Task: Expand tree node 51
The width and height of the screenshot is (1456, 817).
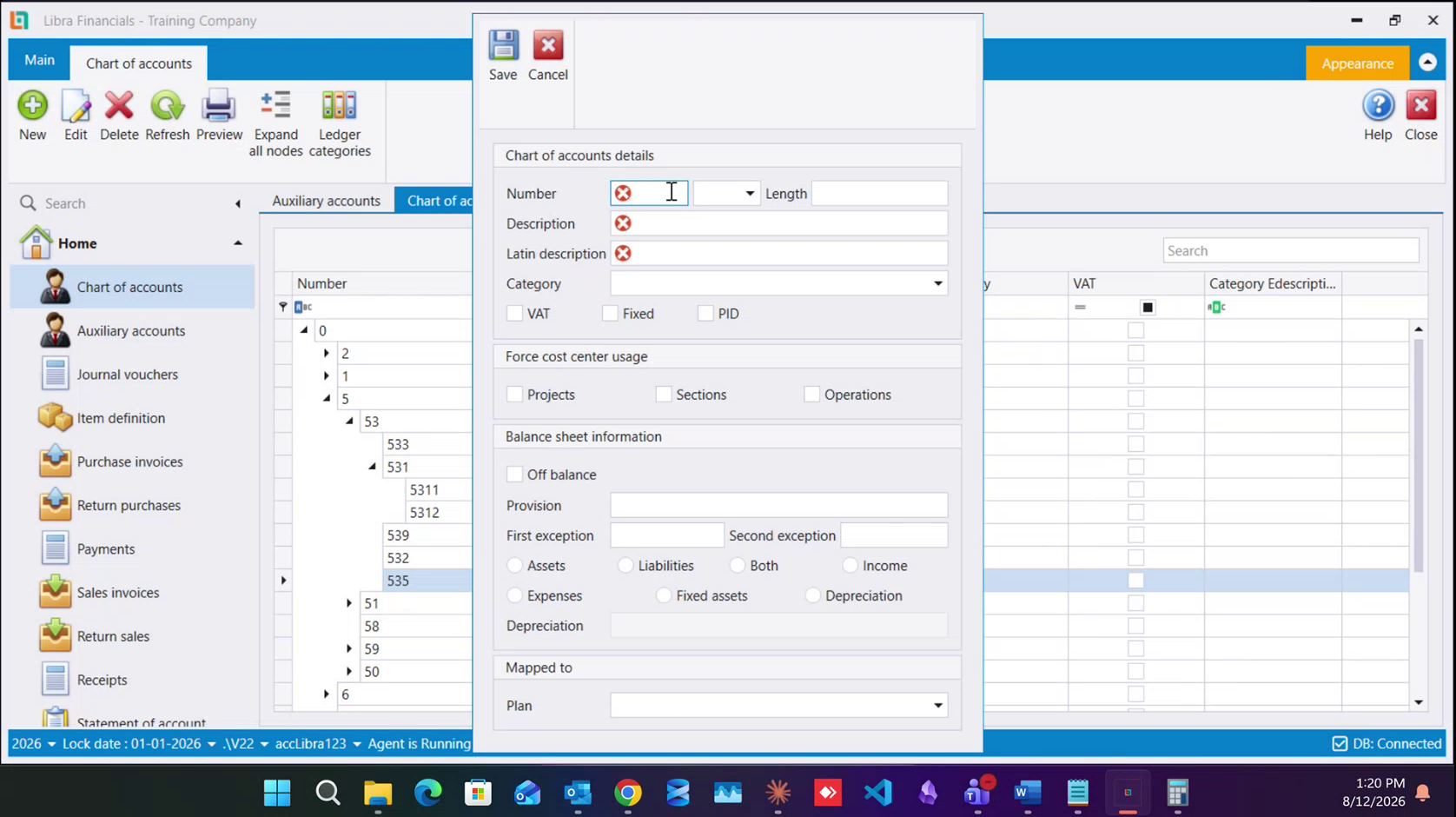Action: tap(349, 603)
